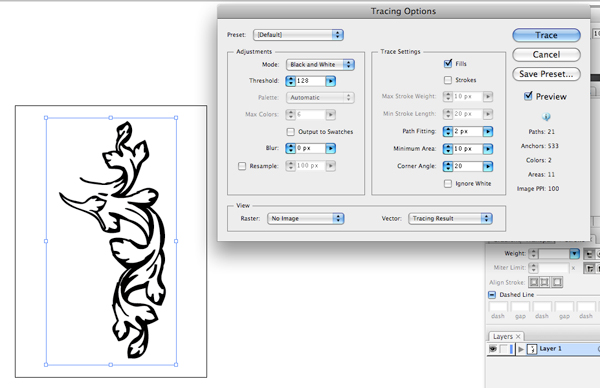This screenshot has width=600, height=388.
Task: Click the Corner Angle value field
Action: click(468, 166)
